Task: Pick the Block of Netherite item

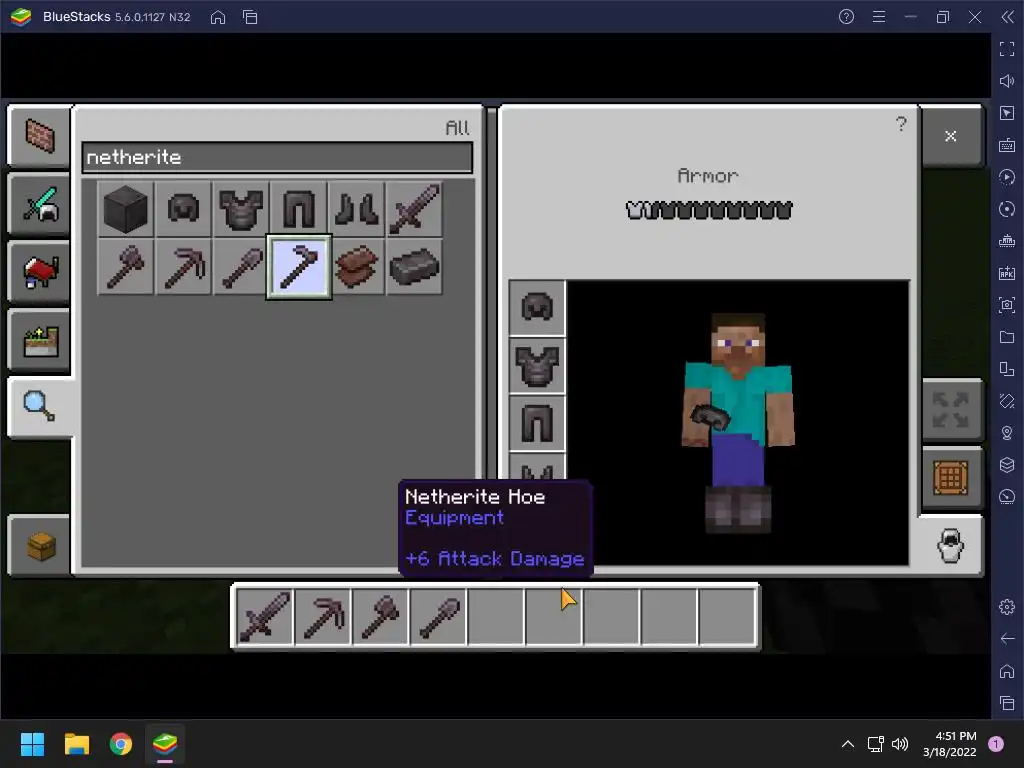Action: pyautogui.click(x=125, y=209)
